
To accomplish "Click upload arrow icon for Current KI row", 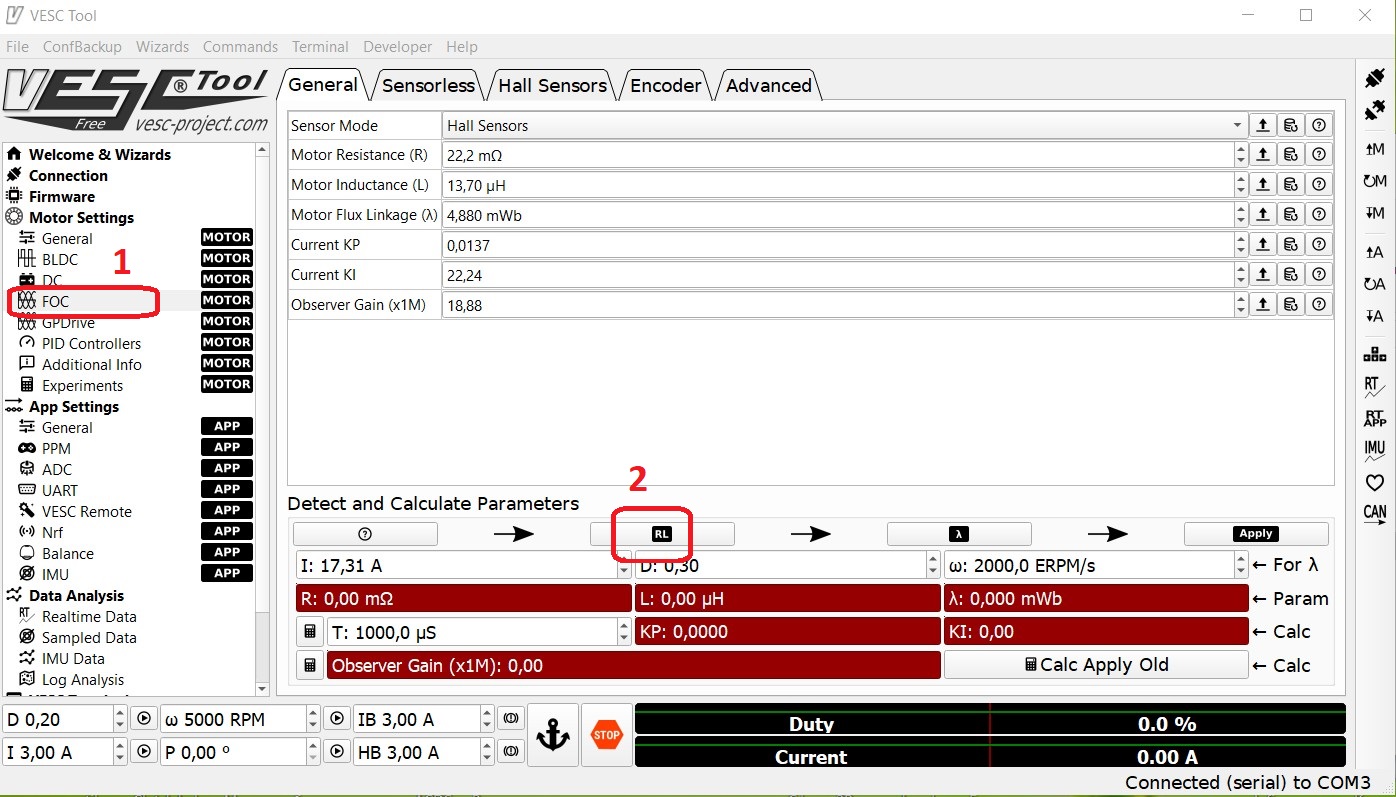I will click(1263, 275).
